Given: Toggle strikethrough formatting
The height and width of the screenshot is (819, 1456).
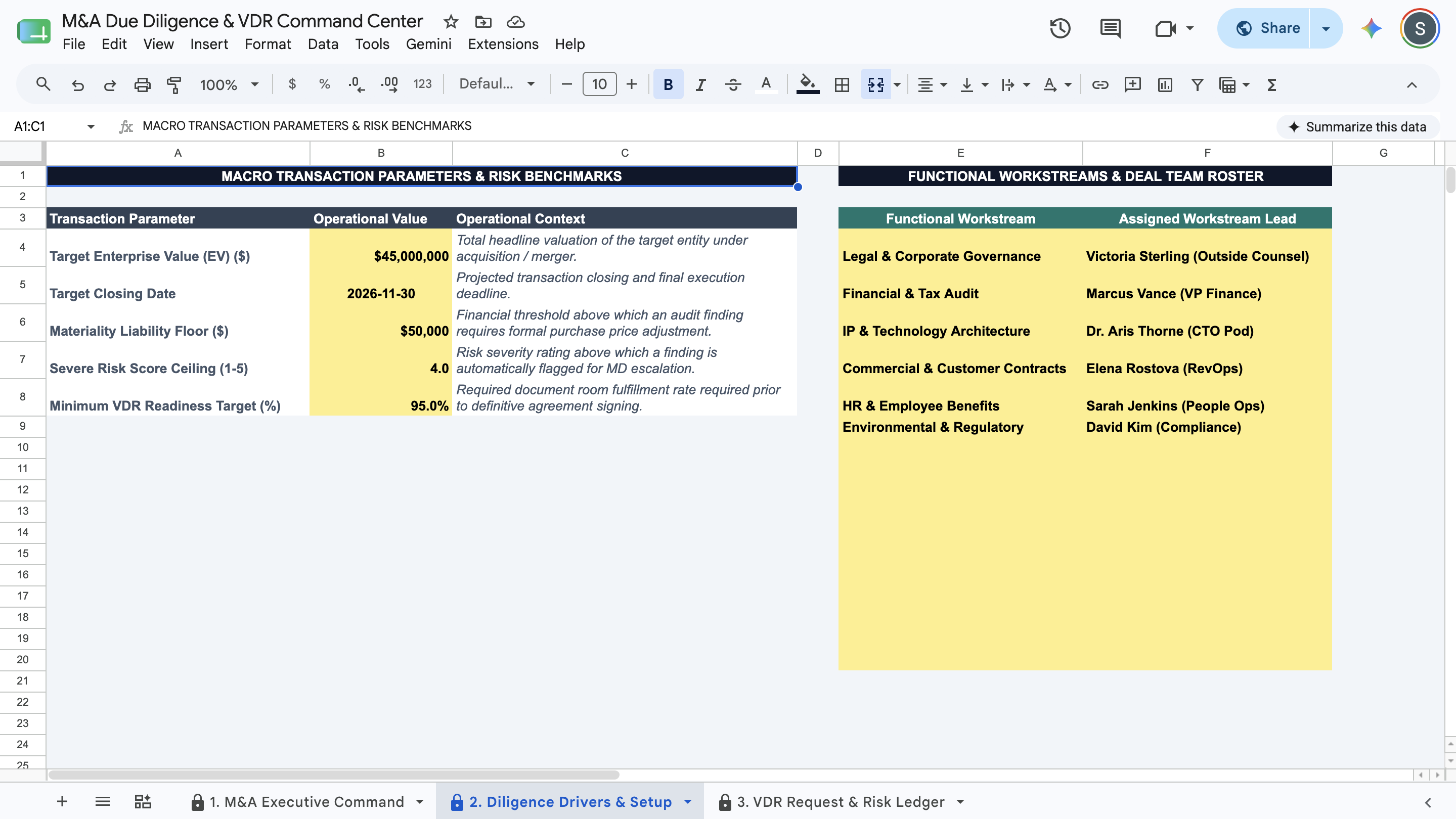Looking at the screenshot, I should click(x=733, y=85).
